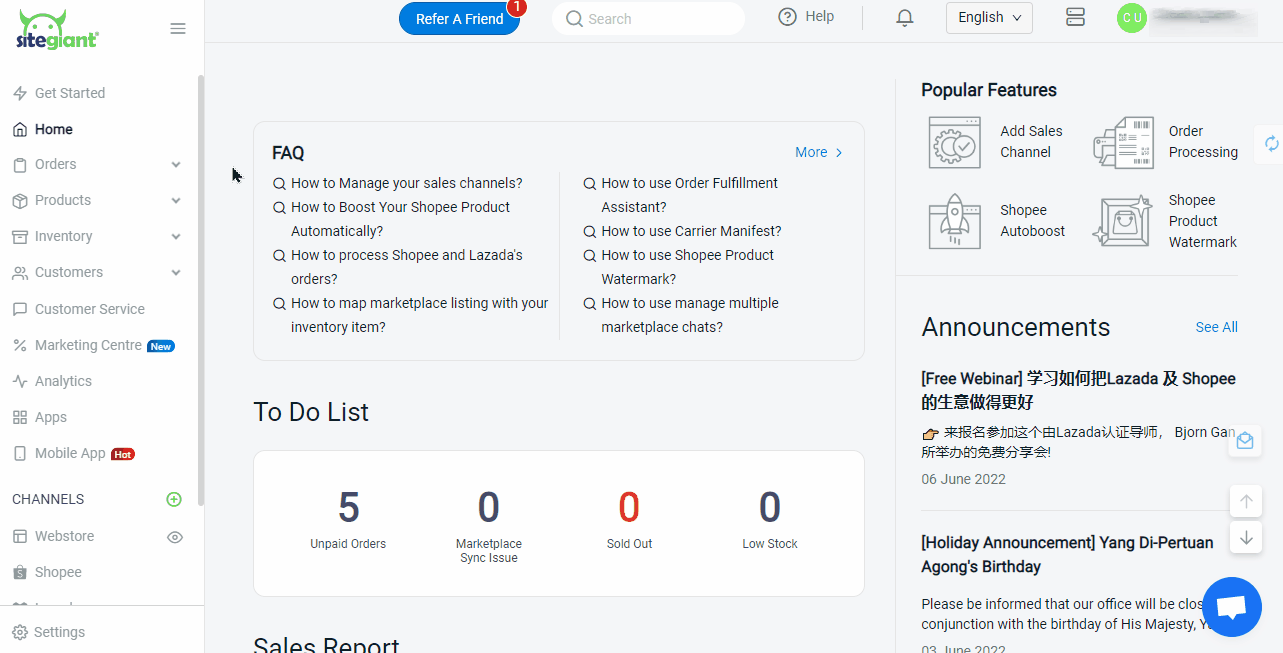Expand the Products menu chevron
This screenshot has width=1283, height=653.
[x=176, y=201]
